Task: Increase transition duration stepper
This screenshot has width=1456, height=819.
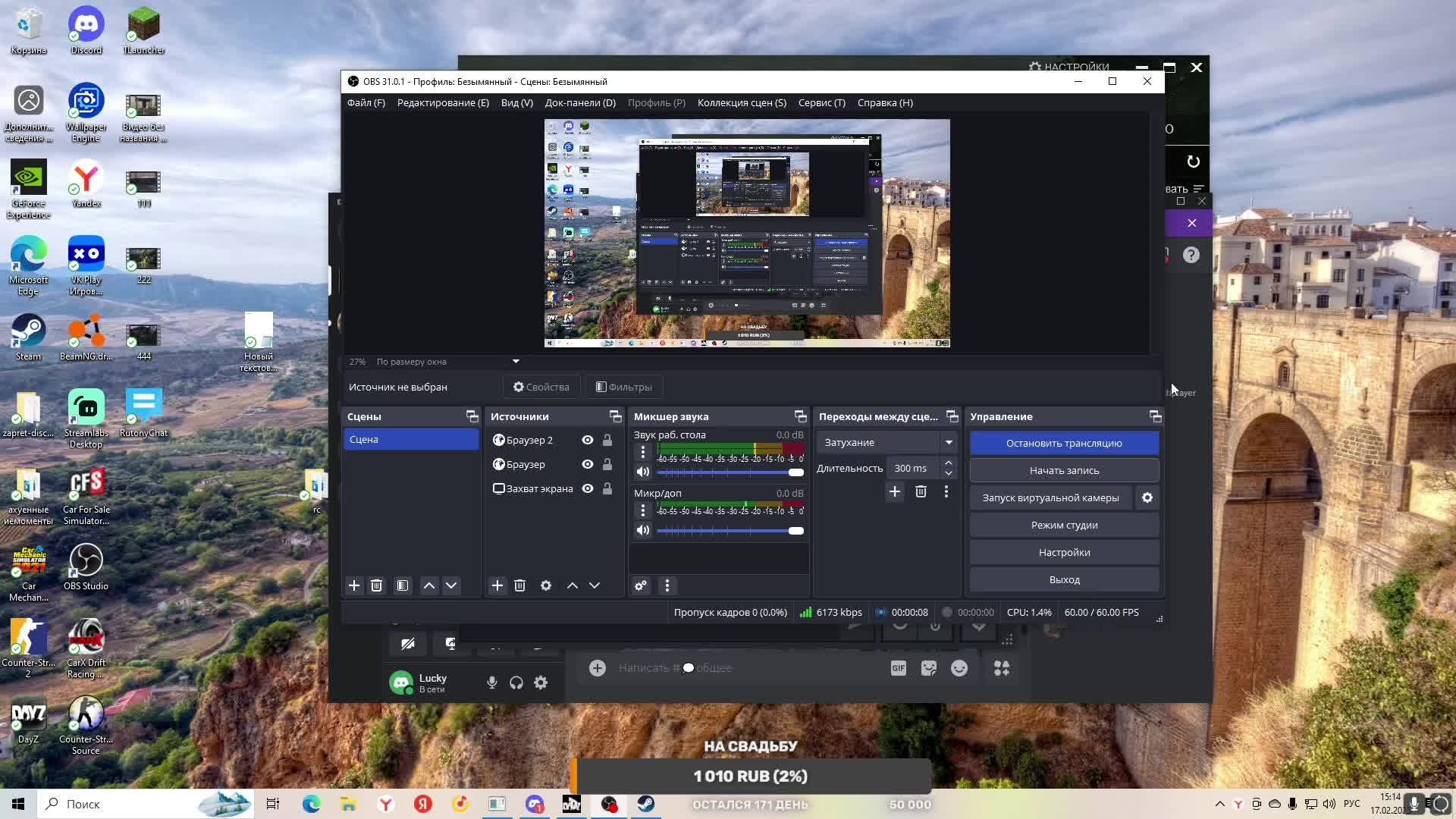Action: [948, 463]
